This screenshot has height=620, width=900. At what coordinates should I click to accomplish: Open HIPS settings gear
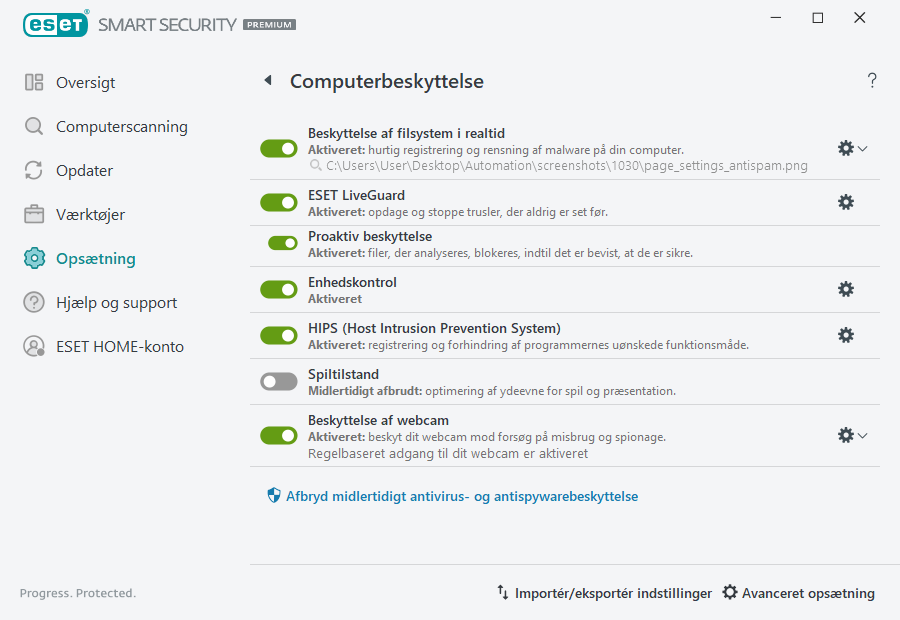coord(846,335)
